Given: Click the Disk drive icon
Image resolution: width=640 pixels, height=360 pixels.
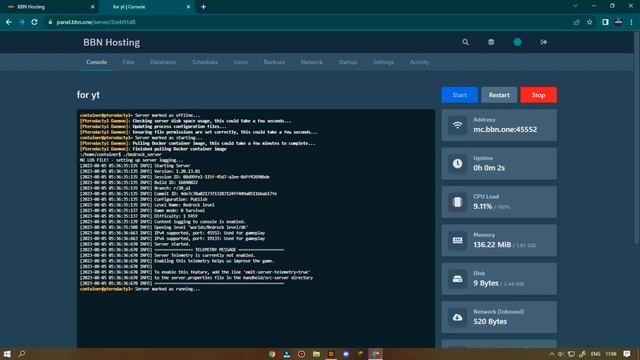Looking at the screenshot, I should (x=457, y=279).
